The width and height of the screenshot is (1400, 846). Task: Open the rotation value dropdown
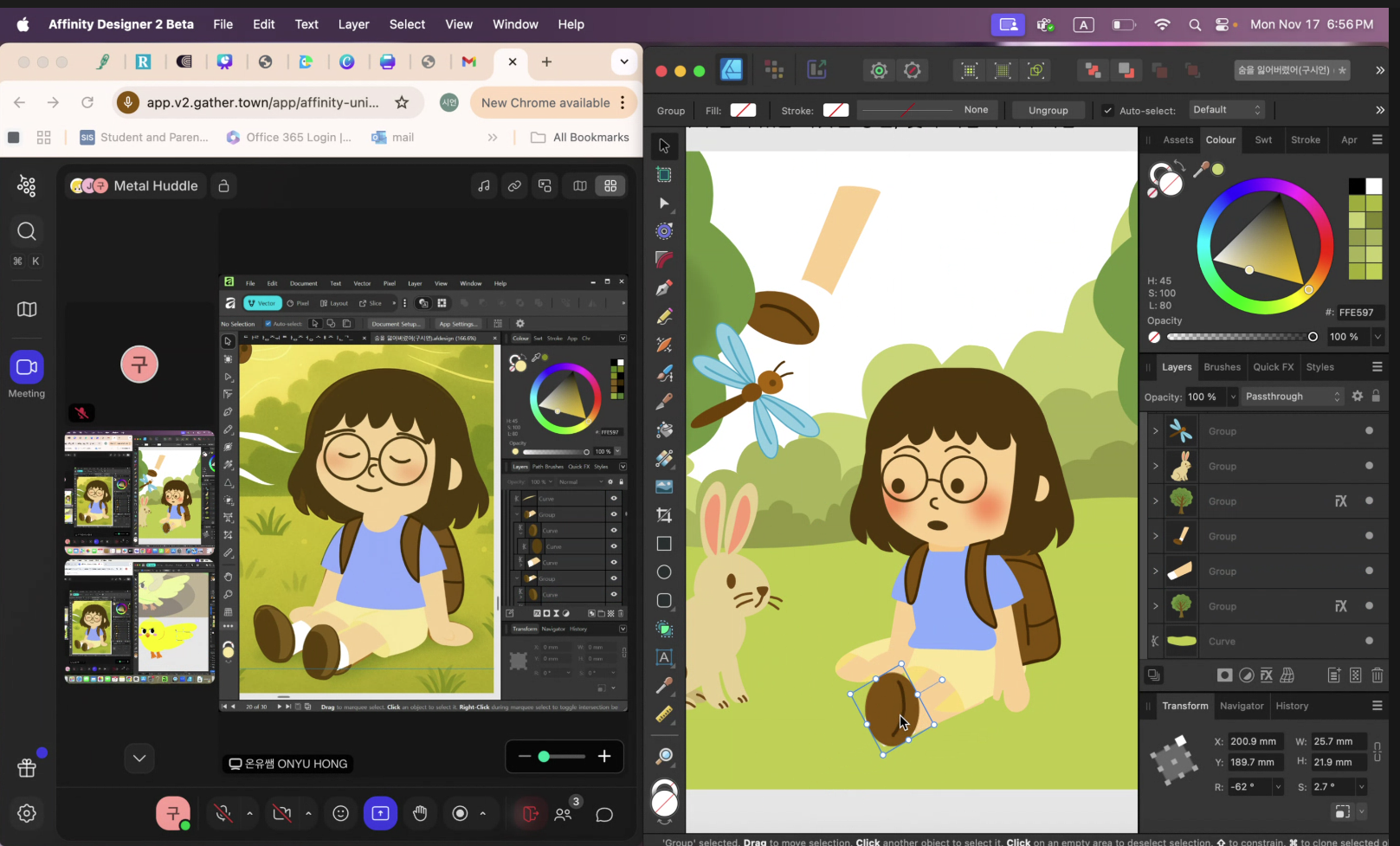(x=1277, y=787)
